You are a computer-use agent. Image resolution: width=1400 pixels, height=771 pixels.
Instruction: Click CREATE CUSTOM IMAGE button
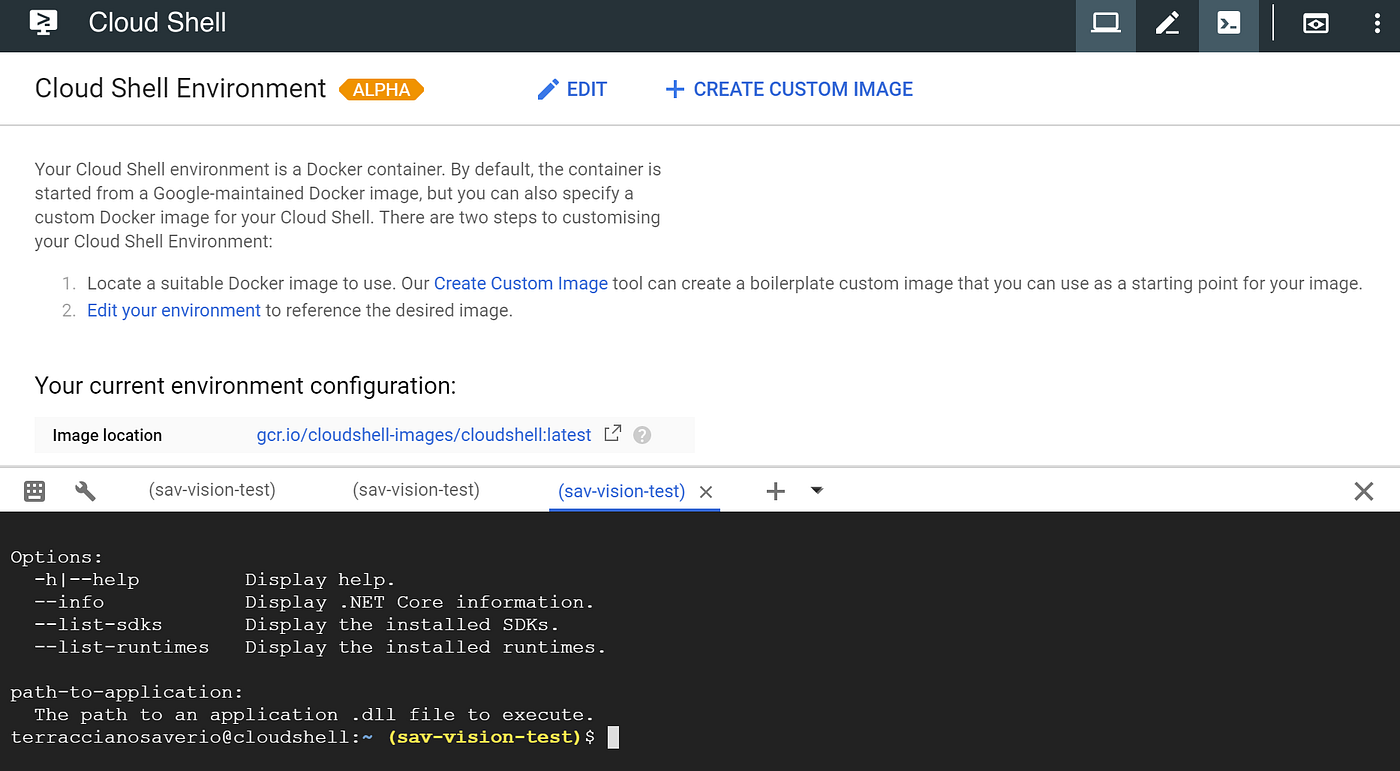tap(789, 89)
